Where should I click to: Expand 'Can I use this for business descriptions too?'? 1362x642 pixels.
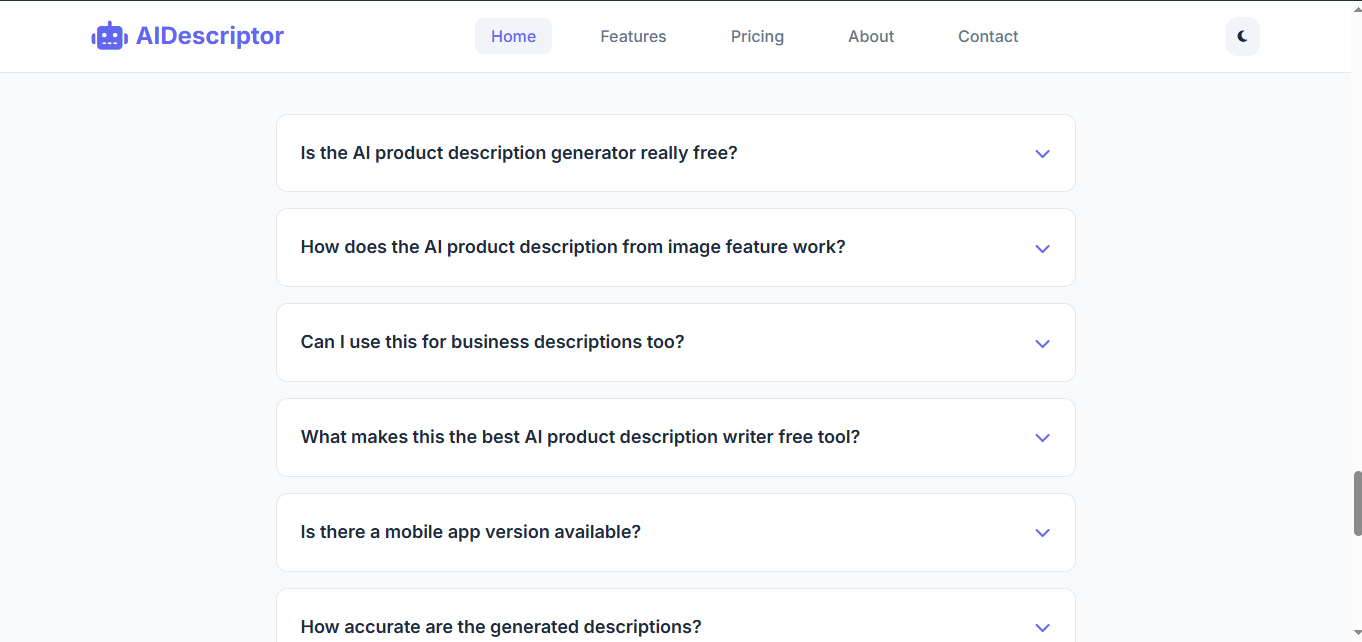[x=492, y=342]
